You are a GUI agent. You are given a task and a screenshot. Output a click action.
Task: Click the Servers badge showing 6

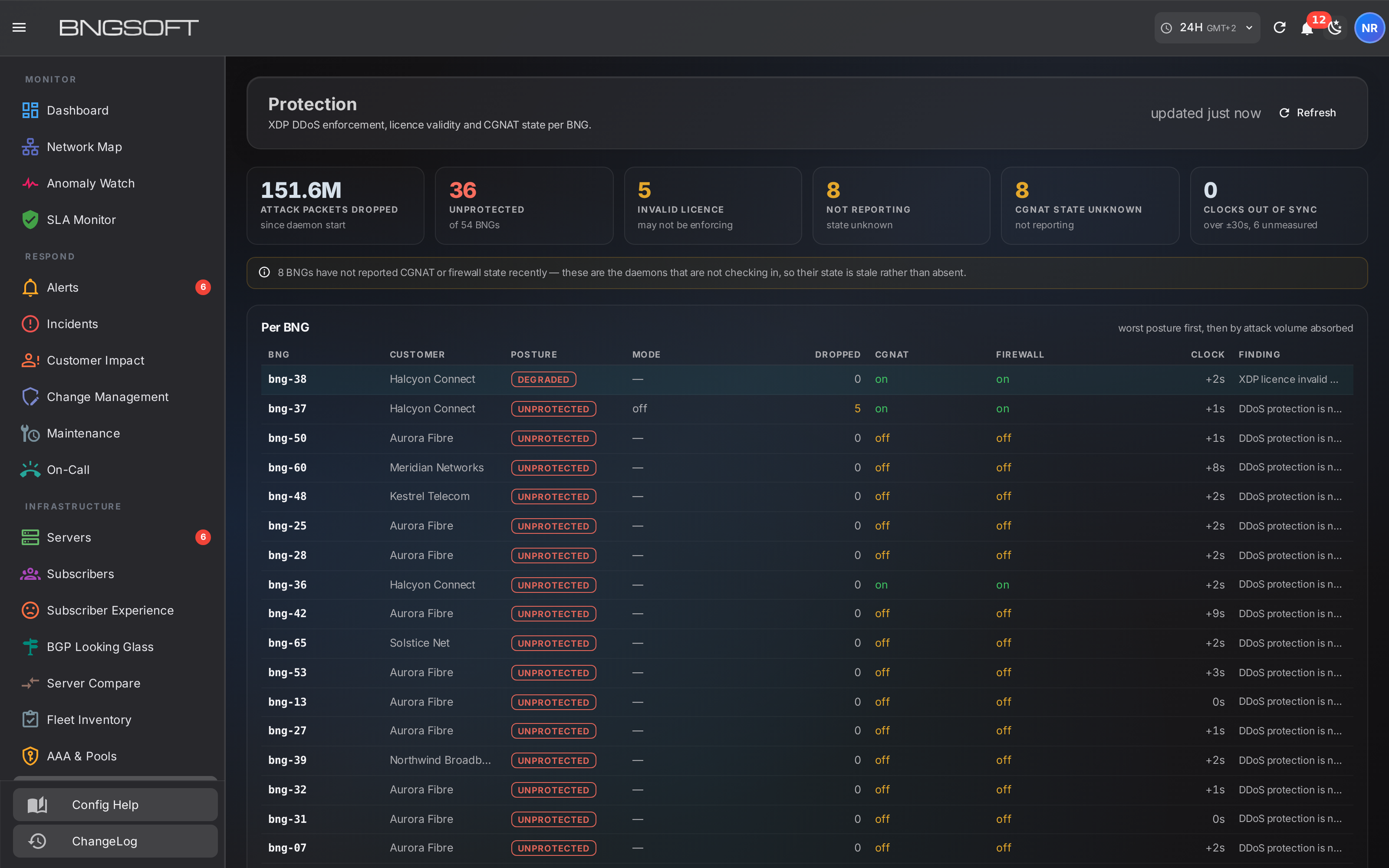pos(203,537)
